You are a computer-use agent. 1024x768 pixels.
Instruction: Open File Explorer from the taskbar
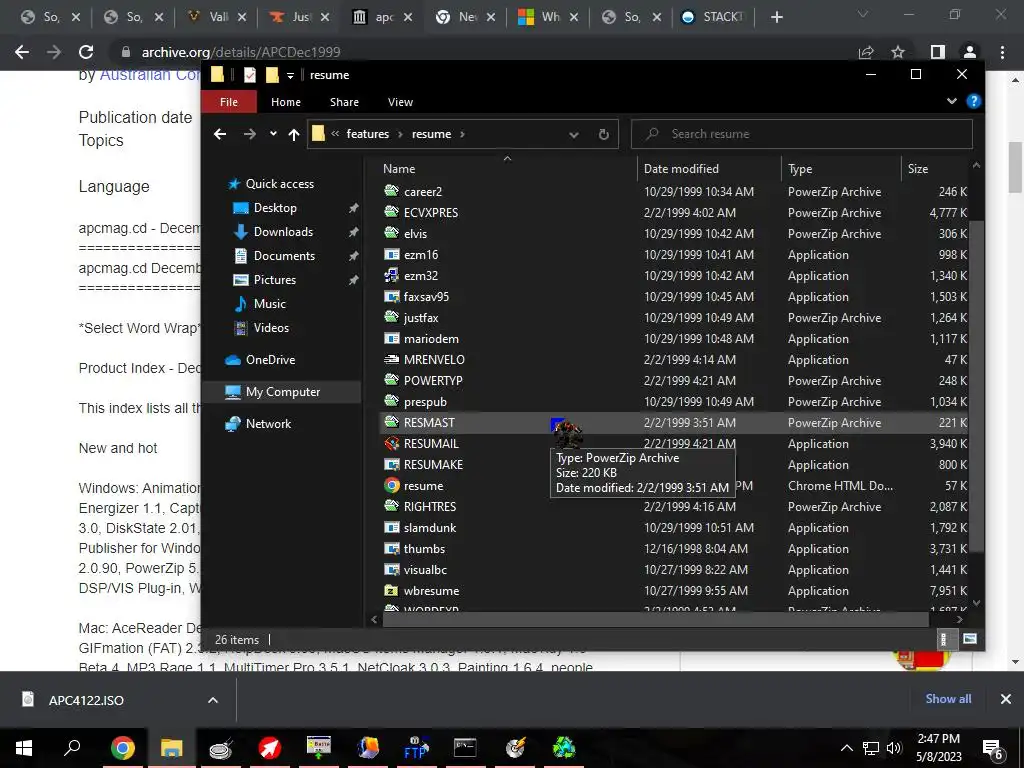pyautogui.click(x=172, y=748)
